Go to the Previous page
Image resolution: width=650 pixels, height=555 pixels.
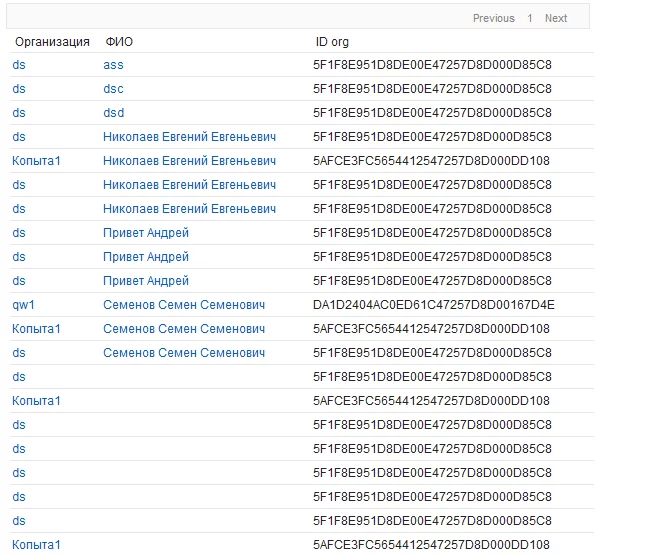tap(493, 18)
